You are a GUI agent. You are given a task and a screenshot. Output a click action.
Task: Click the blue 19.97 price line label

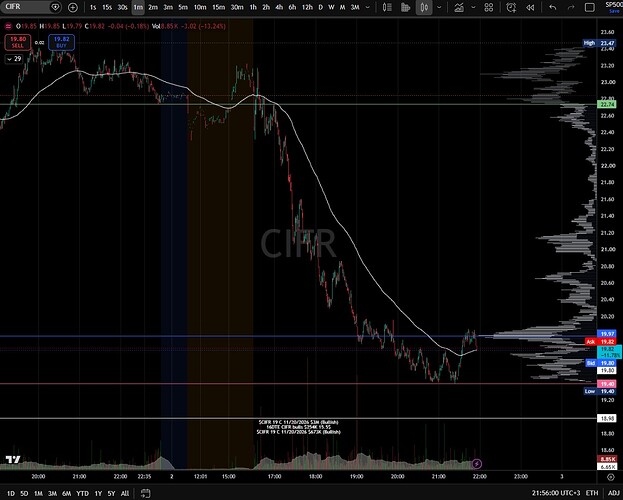click(x=607, y=334)
